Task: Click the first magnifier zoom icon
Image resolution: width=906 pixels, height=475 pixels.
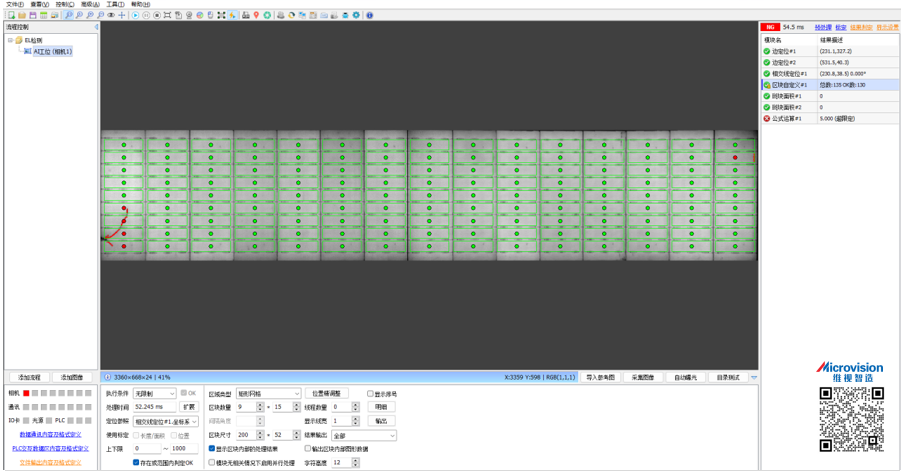Action: coord(69,15)
